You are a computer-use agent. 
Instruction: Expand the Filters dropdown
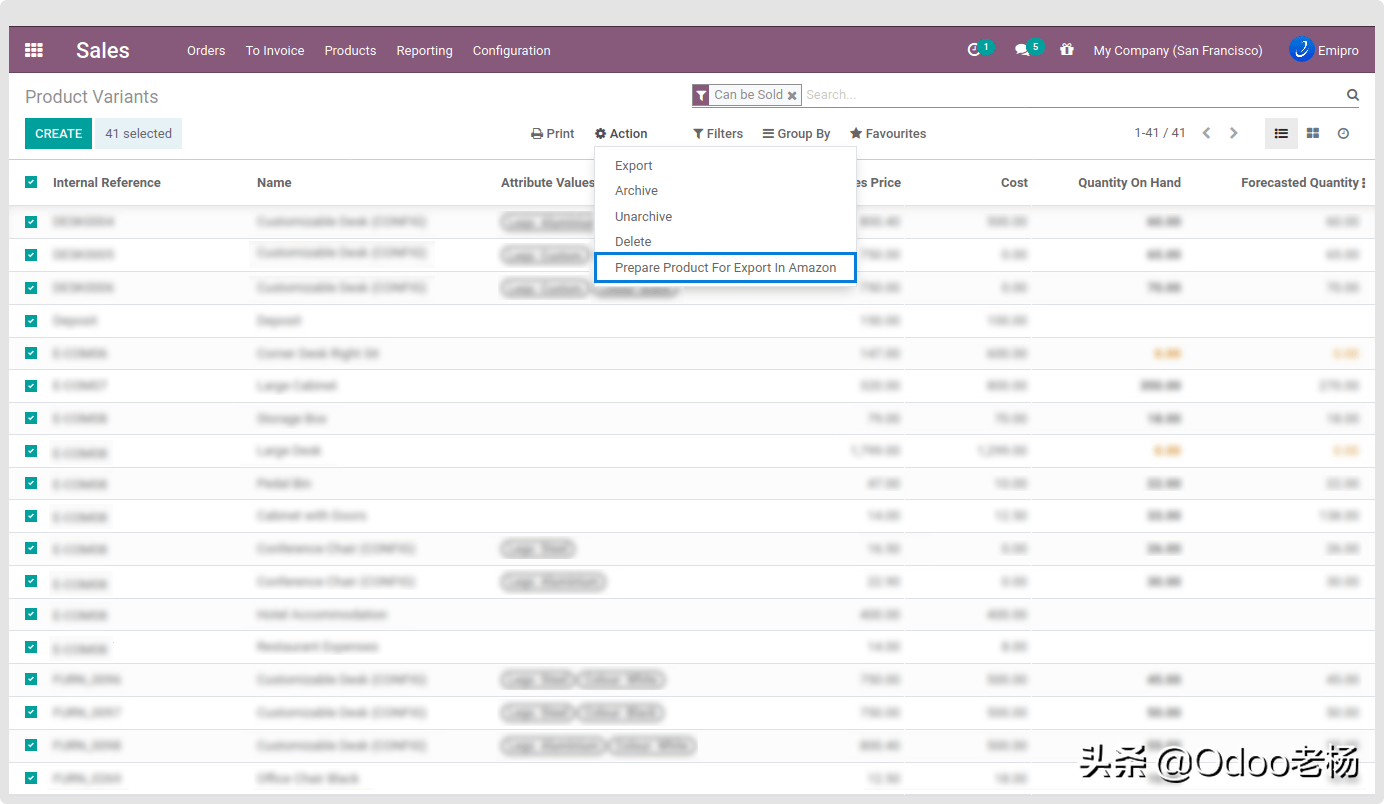(718, 133)
